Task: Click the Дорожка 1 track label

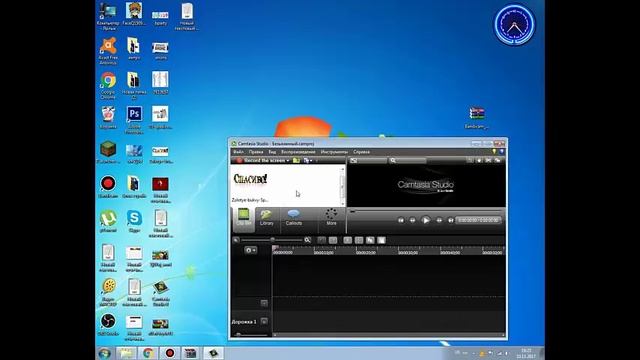Action: [244, 322]
